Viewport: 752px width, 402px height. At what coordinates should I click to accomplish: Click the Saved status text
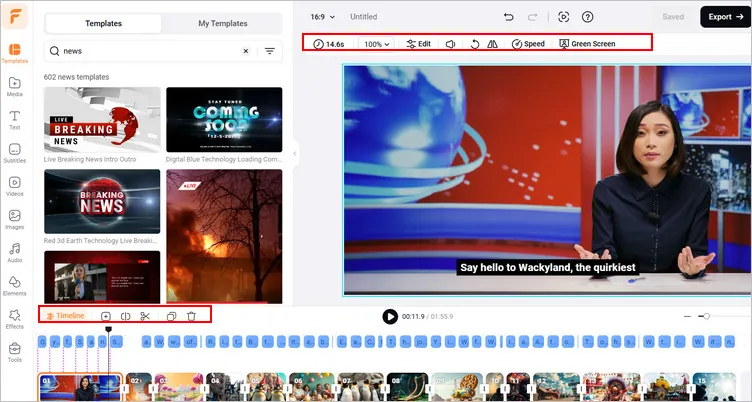(x=673, y=17)
